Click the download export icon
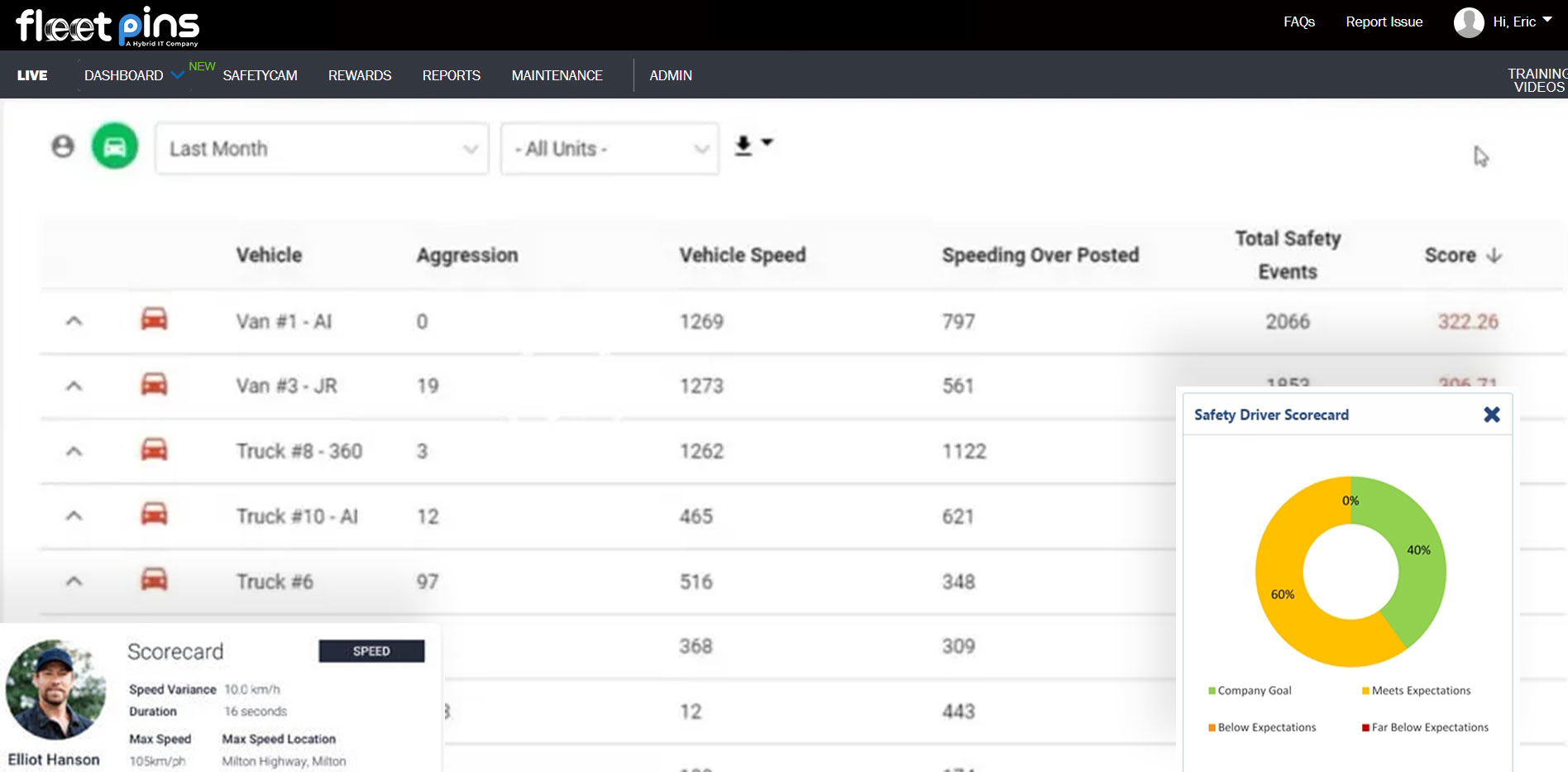Screen dimensions: 1568x772 [x=743, y=146]
